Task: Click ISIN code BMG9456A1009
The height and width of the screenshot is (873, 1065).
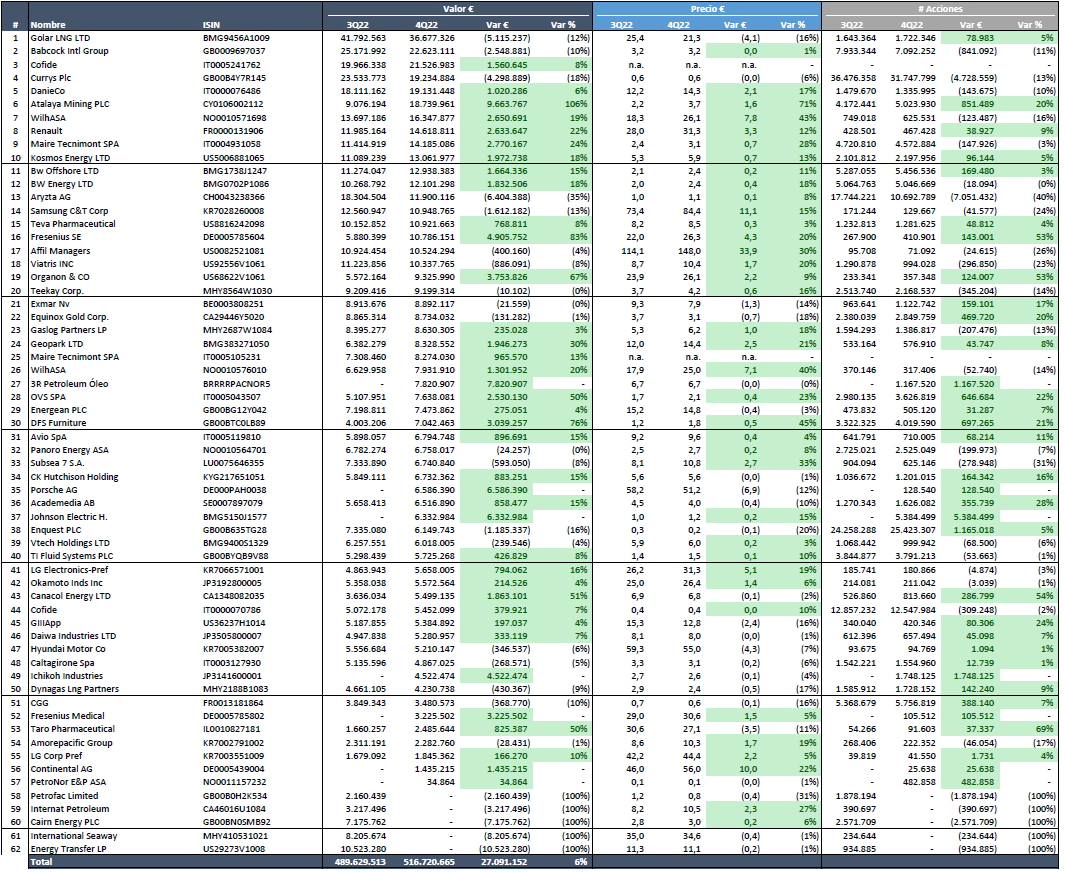Action: coord(236,37)
